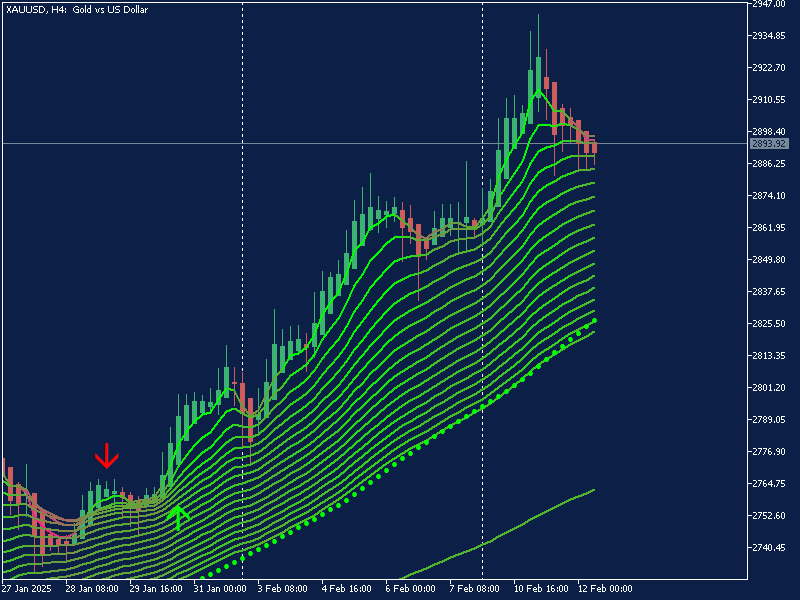Click the time axis label 6 Feb 00:00

tap(411, 589)
